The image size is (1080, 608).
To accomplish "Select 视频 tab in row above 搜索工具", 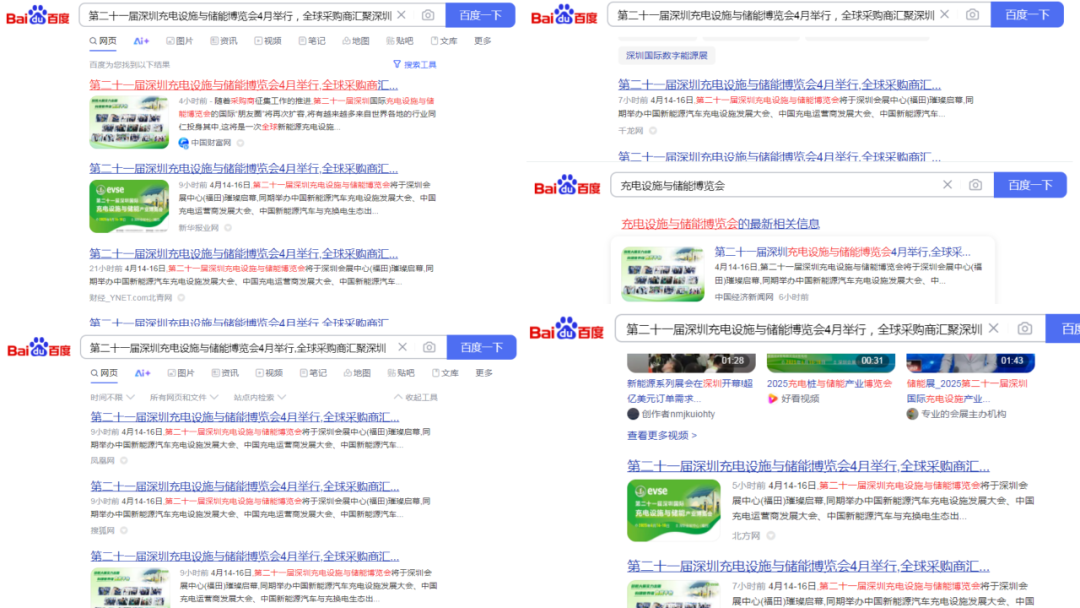I will [267, 41].
